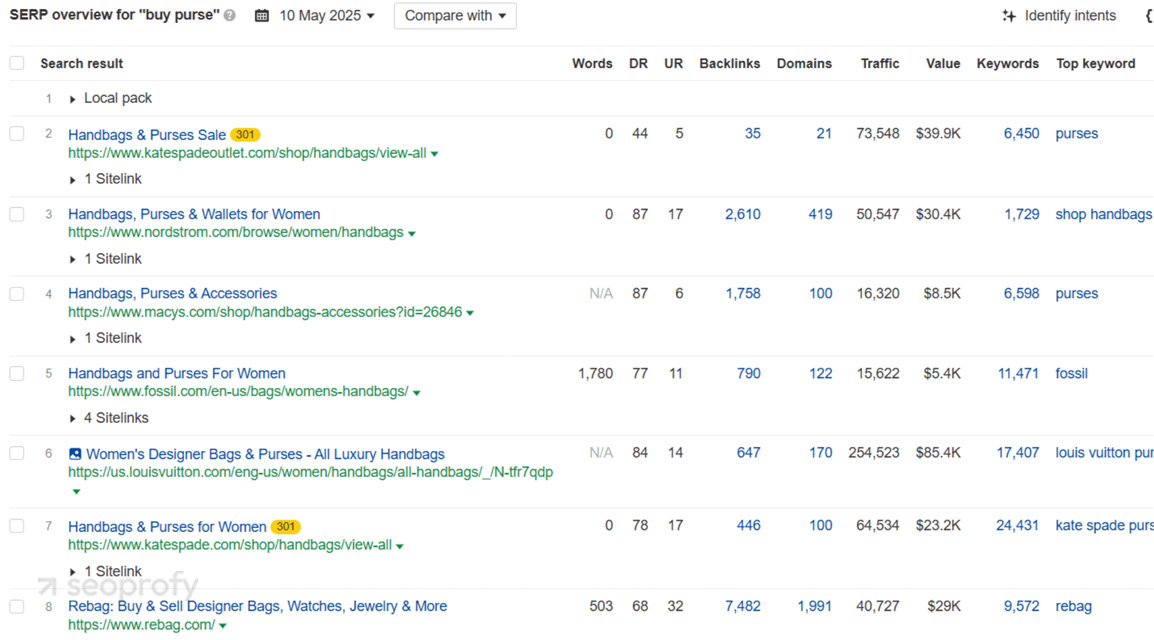
Task: Click the image icon beside Louis Vuitton result
Action: coord(75,454)
